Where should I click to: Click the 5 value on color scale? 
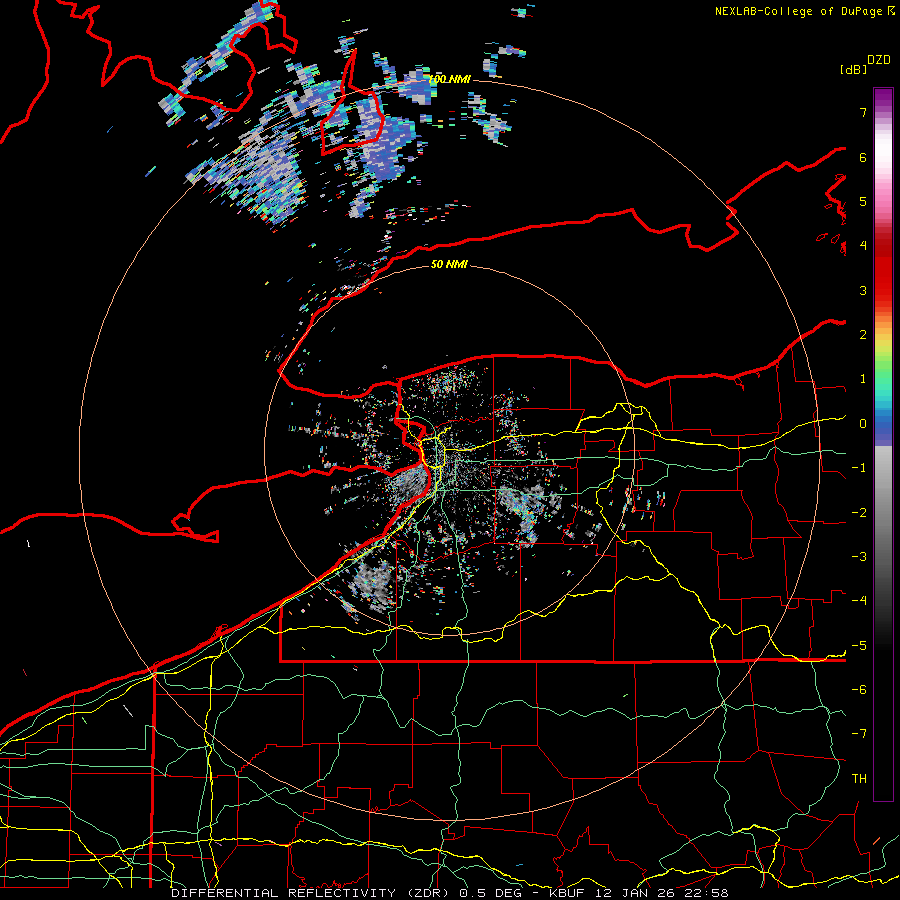point(863,201)
